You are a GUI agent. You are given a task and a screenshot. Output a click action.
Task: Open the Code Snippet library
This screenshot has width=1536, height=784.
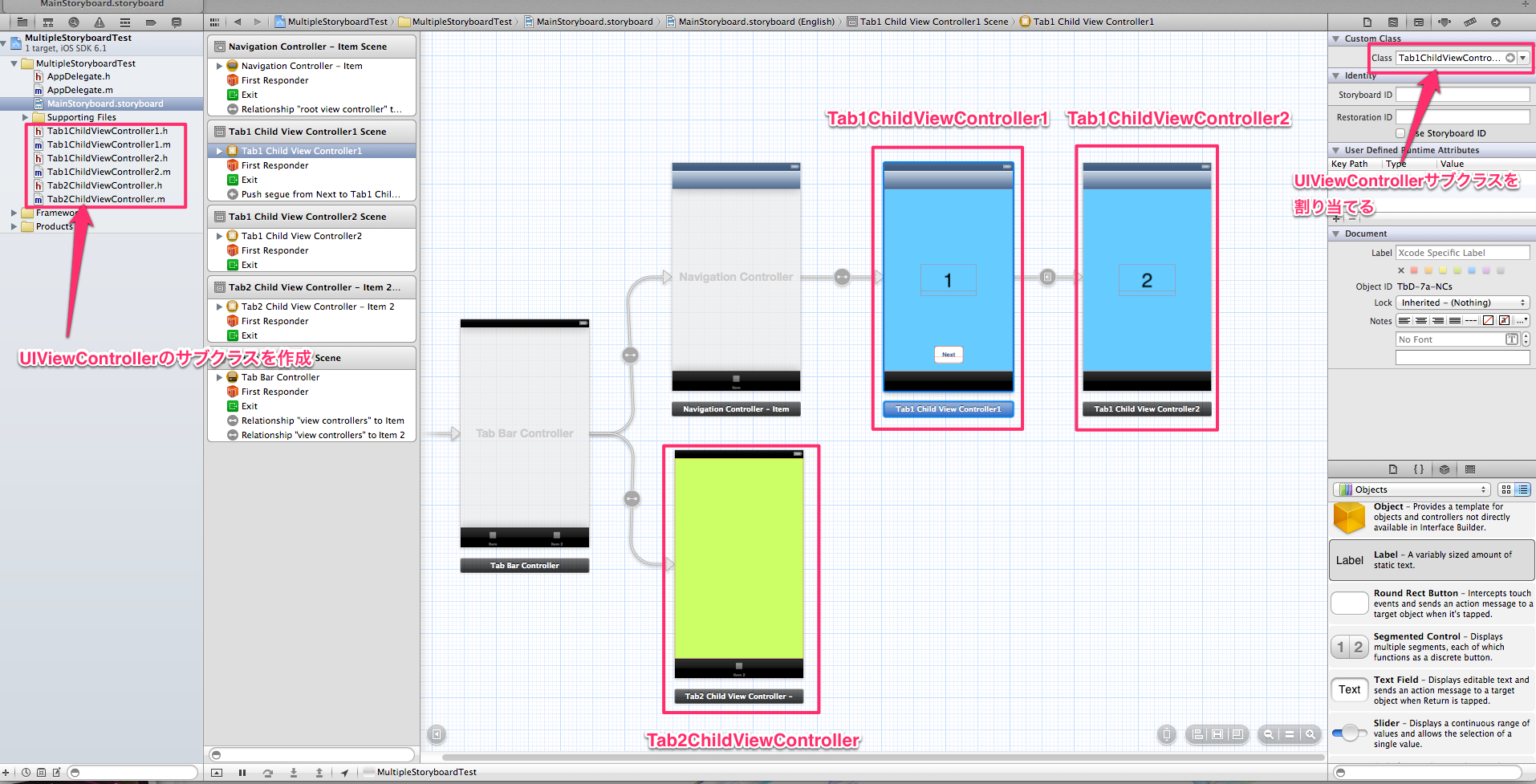coord(1418,469)
